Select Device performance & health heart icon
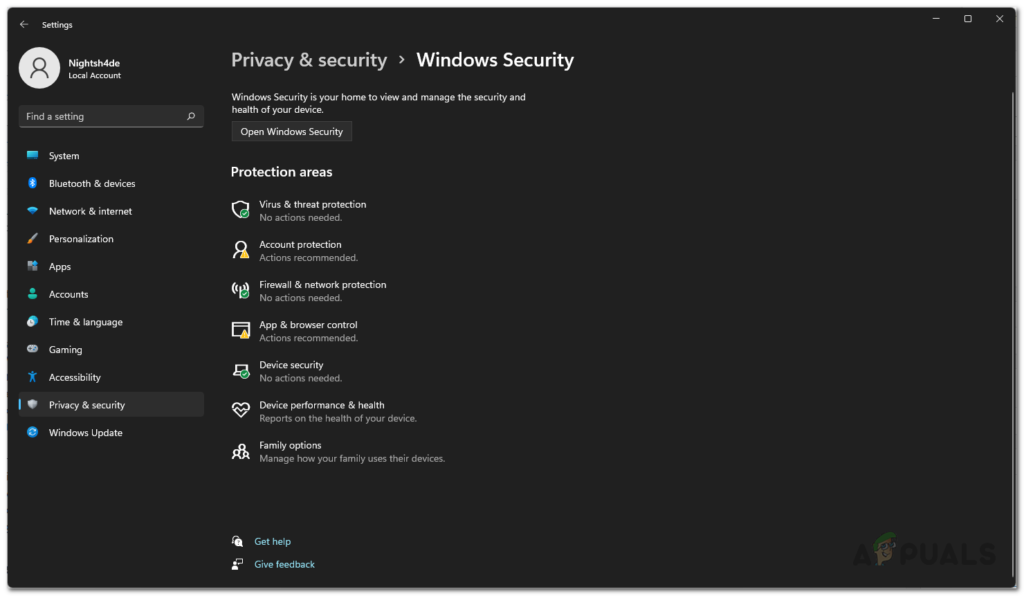Viewport: 1024px width, 596px height. coord(240,410)
